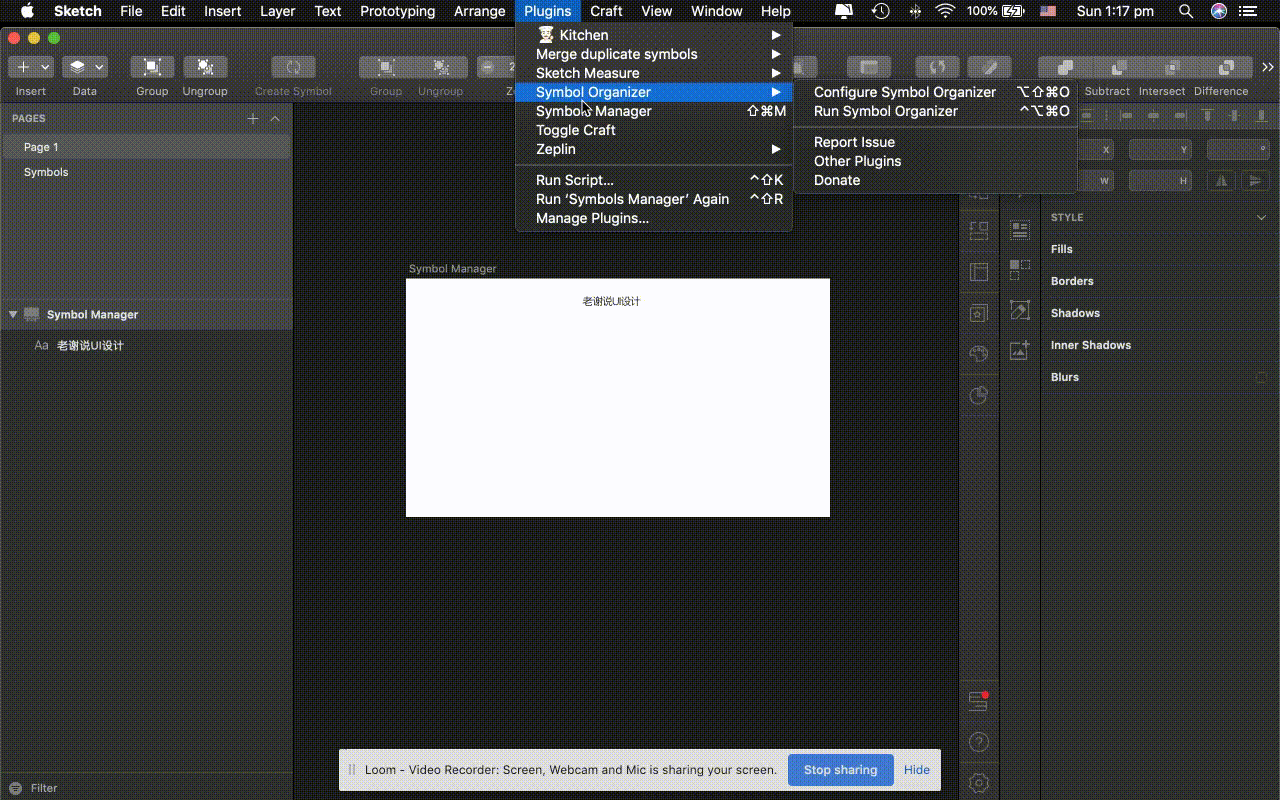
Task: Choose Run Script menu entry
Action: [x=654, y=180]
